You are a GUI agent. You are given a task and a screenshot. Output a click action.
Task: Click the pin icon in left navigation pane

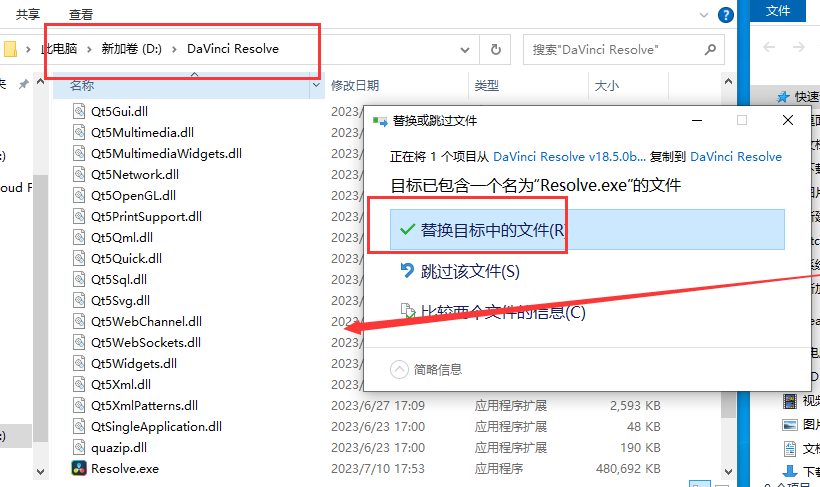point(24,84)
